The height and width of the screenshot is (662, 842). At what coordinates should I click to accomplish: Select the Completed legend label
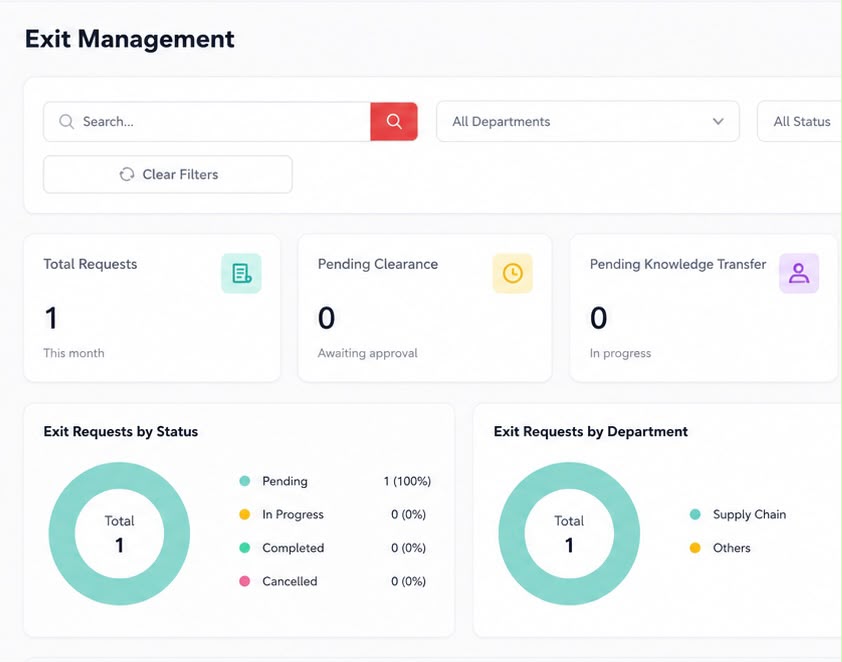coord(293,548)
